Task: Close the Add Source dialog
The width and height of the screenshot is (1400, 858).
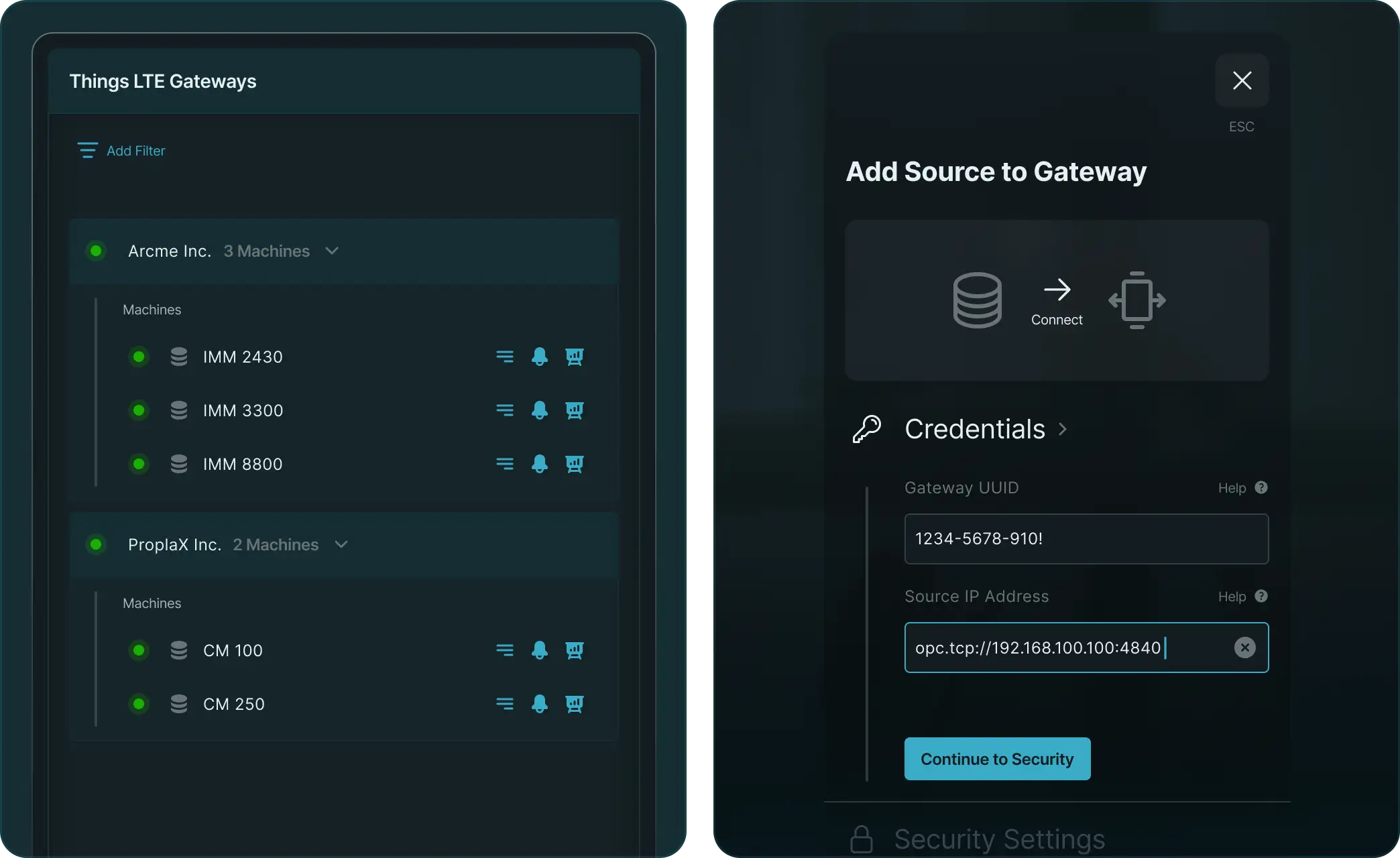Action: point(1242,80)
